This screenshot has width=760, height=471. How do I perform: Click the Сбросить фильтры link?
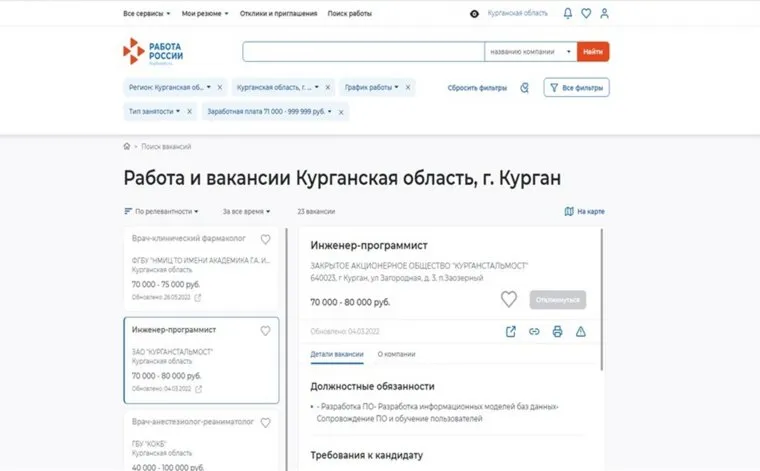coord(477,88)
